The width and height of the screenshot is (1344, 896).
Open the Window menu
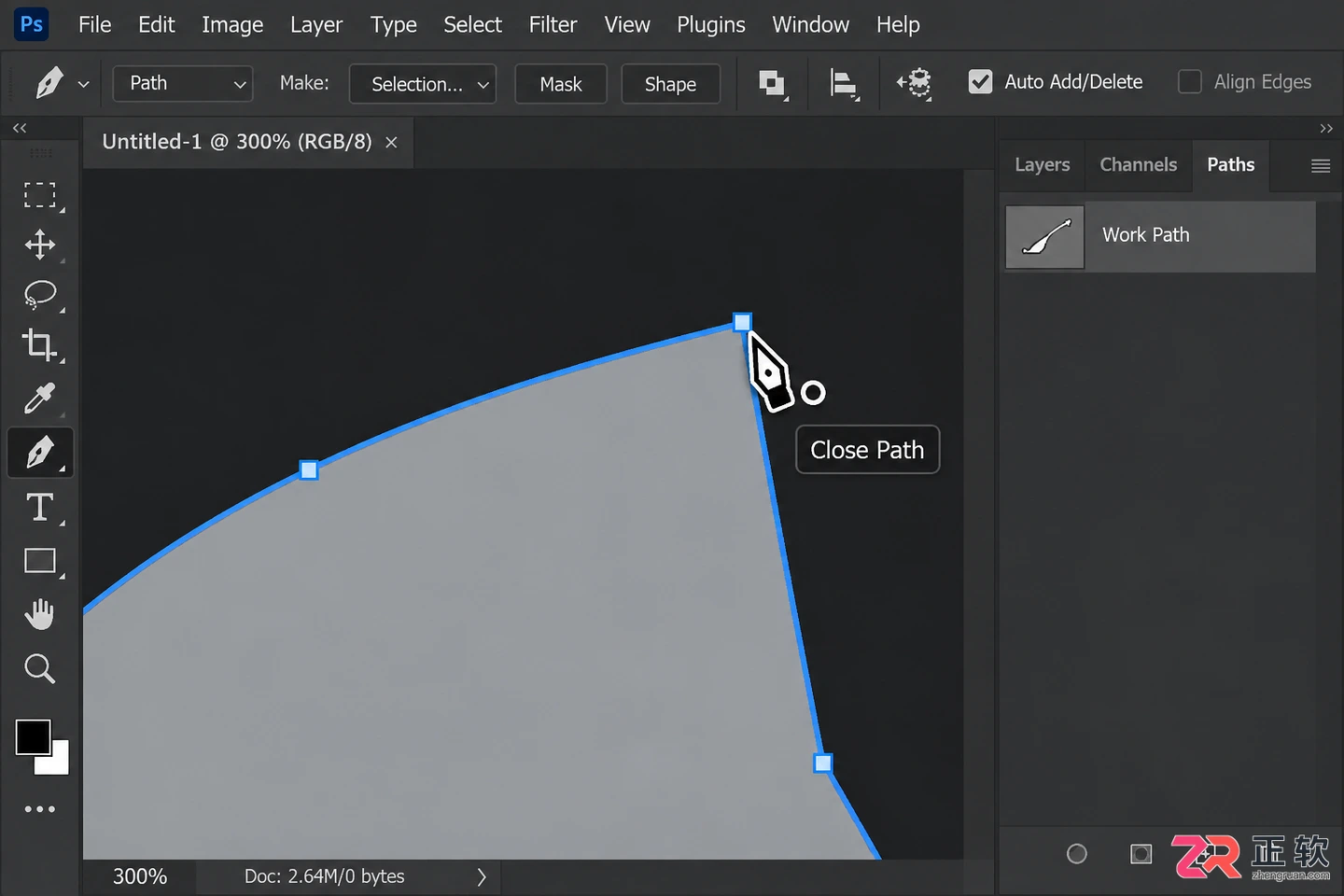(x=810, y=25)
